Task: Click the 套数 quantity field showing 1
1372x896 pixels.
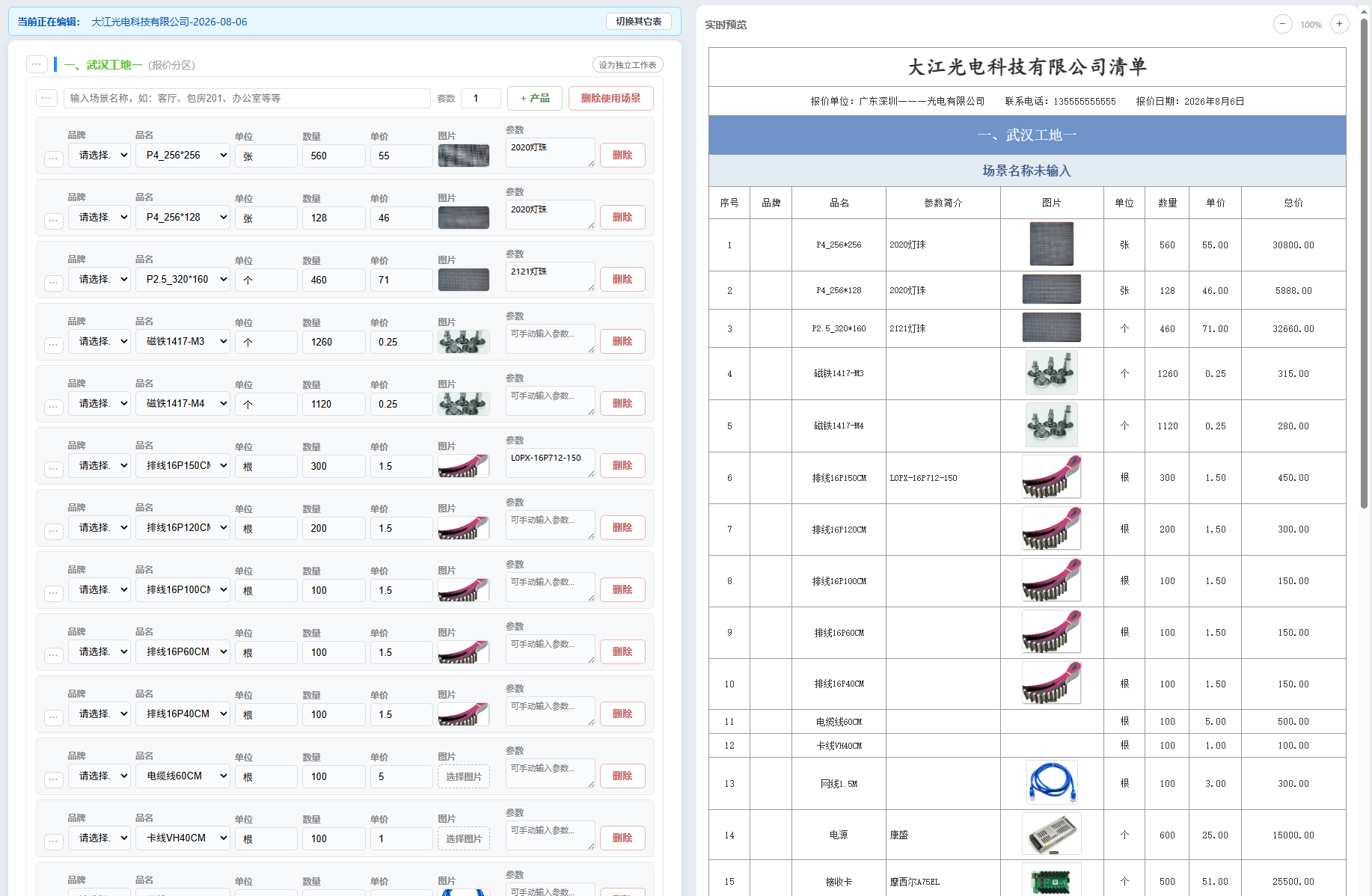Action: click(481, 98)
